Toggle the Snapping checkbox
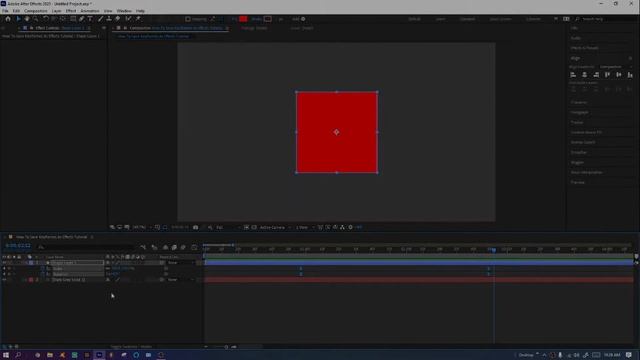Viewport: 640px width, 360px height. click(188, 19)
